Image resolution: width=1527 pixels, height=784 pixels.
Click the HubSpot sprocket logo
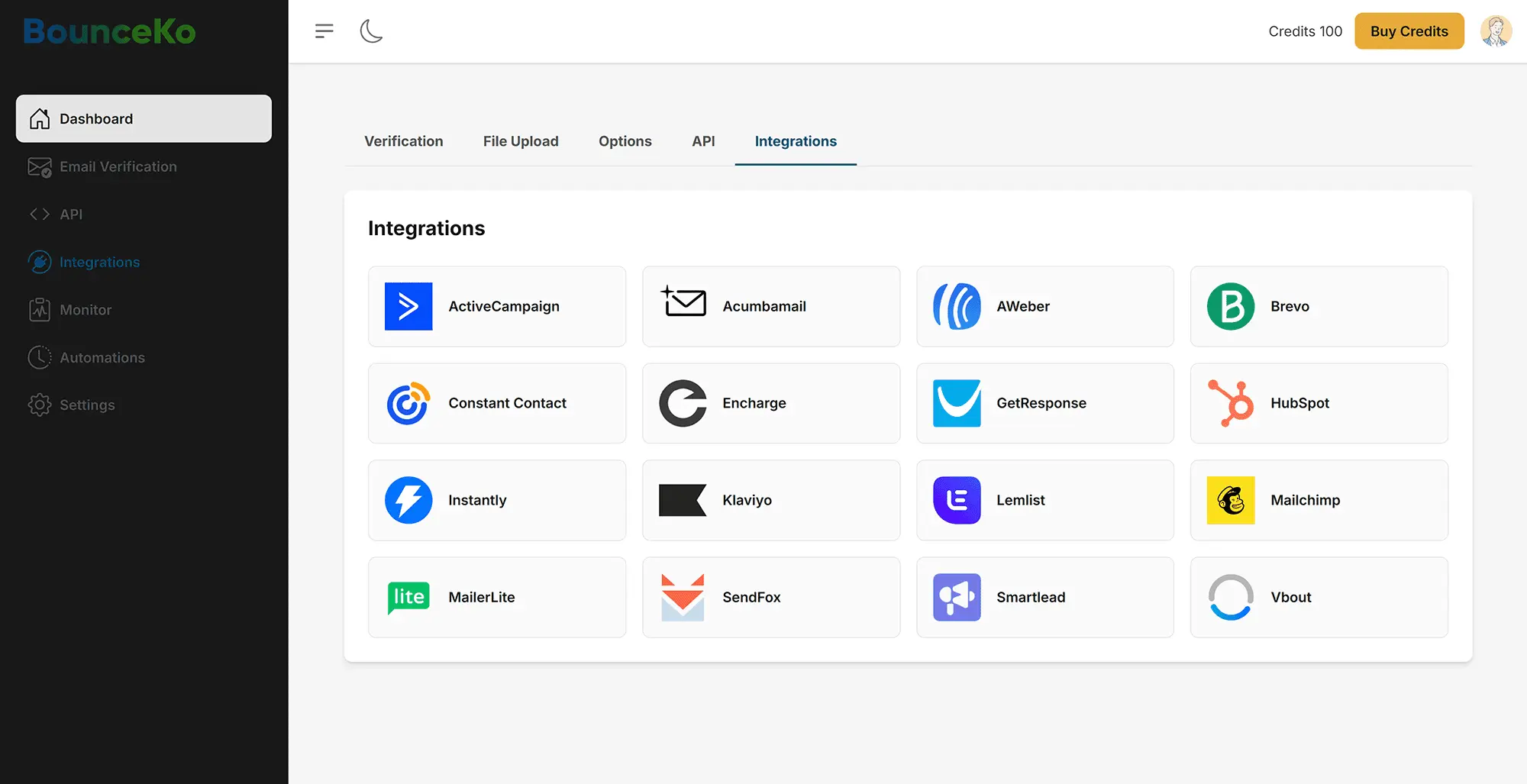click(x=1231, y=403)
